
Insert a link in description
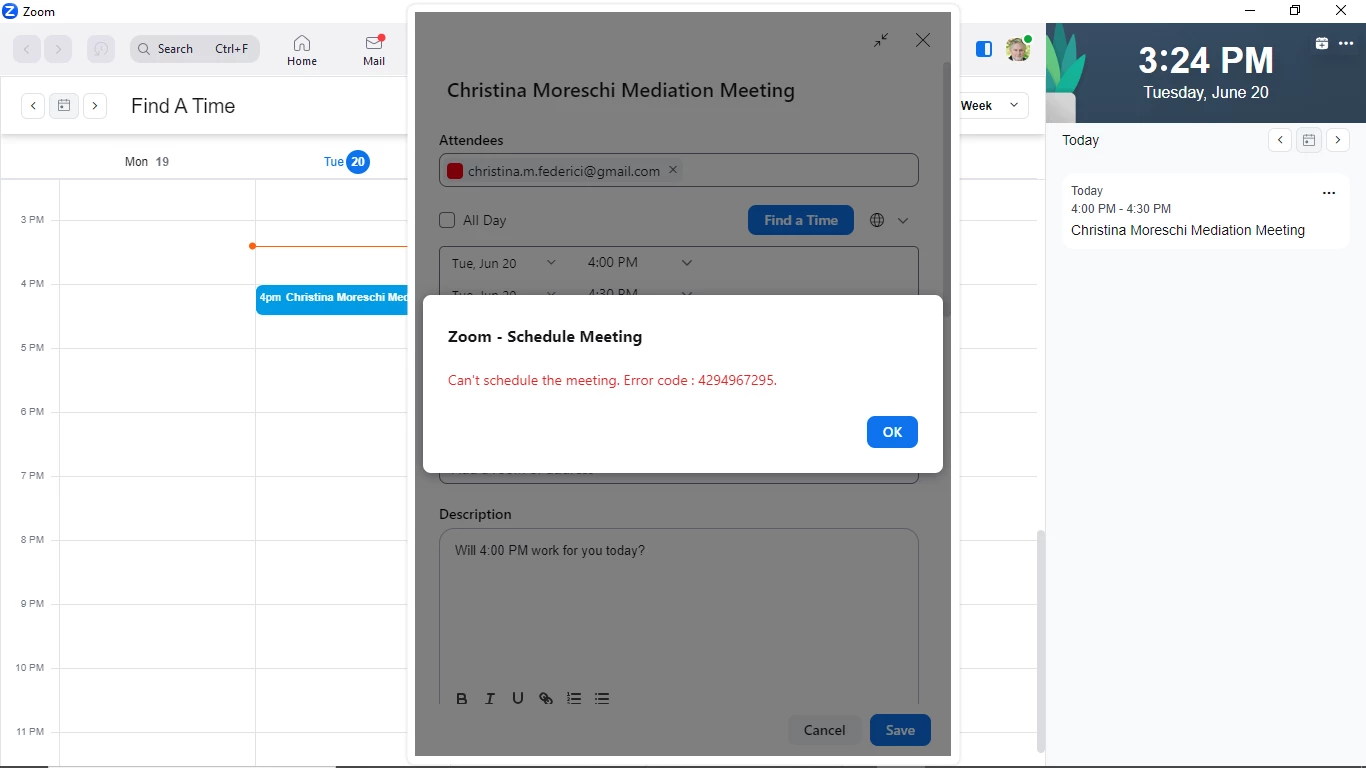546,699
